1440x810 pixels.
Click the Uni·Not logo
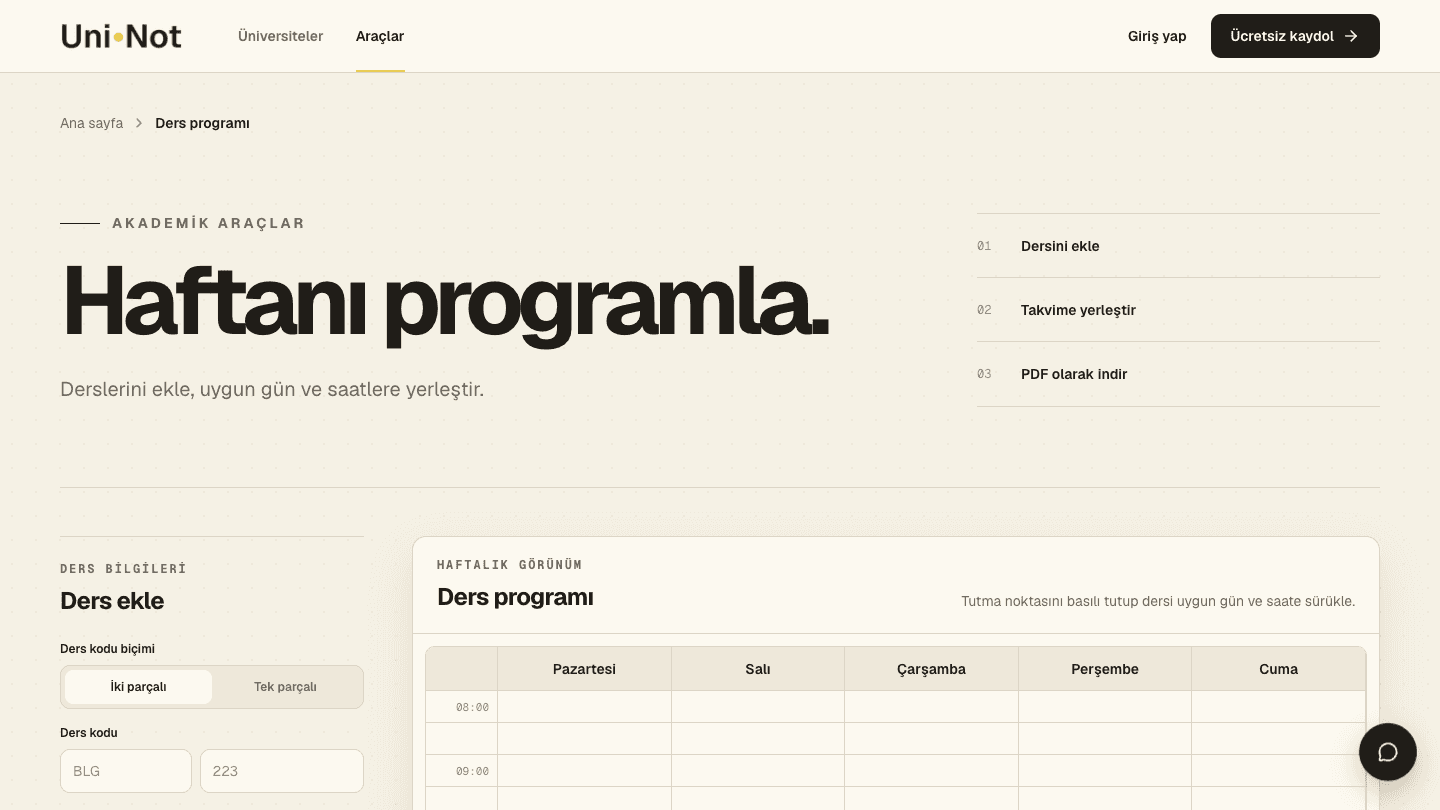point(121,36)
